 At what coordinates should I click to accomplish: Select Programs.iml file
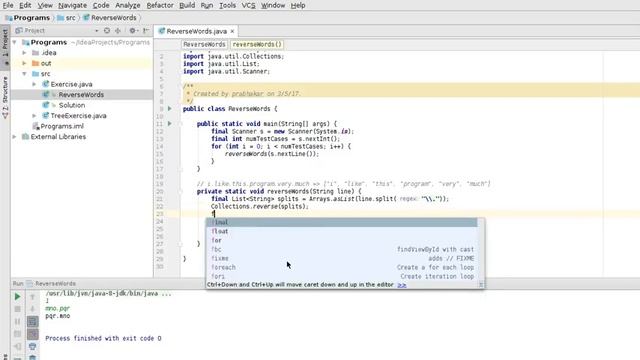(62, 126)
